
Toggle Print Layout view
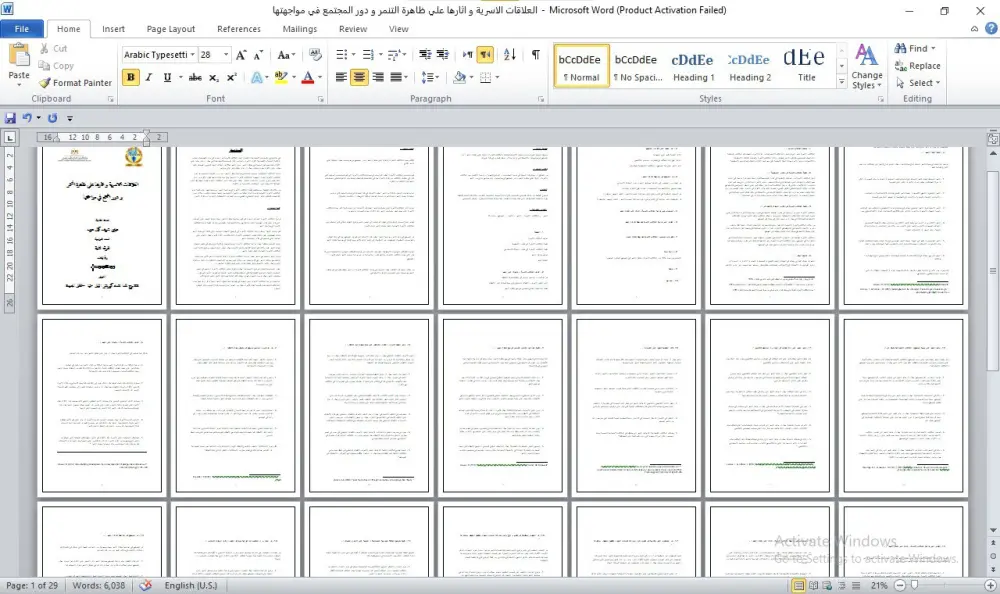coord(797,585)
